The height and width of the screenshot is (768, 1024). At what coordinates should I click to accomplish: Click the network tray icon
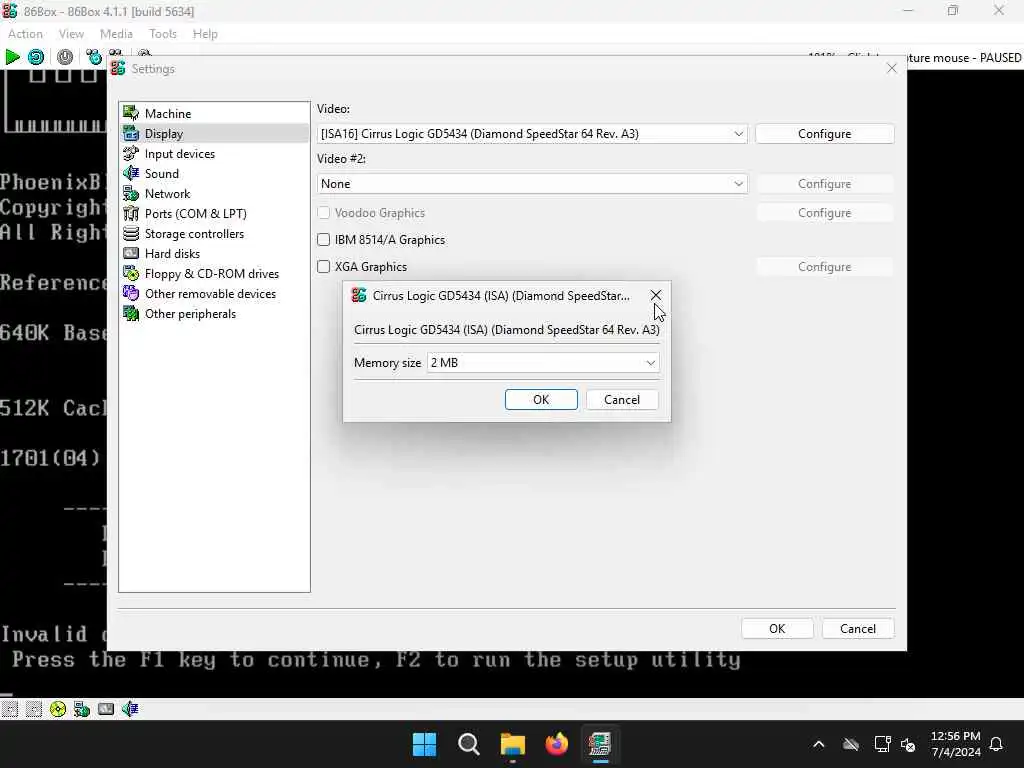click(x=882, y=744)
